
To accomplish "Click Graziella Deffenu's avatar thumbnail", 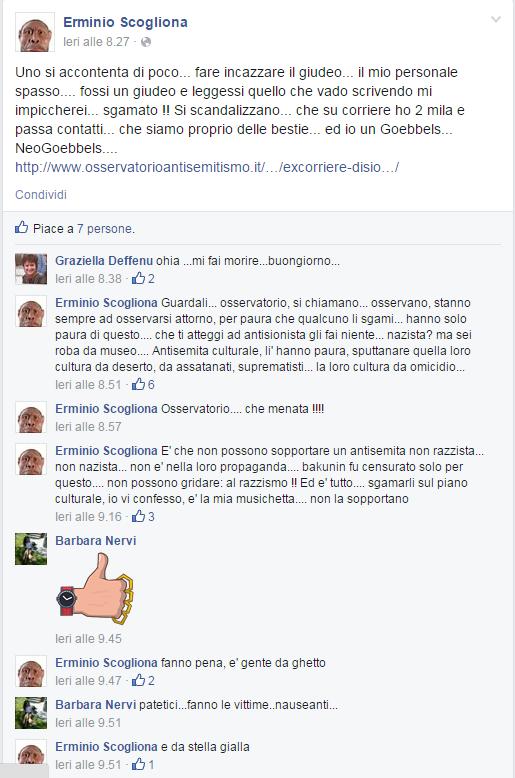I will [x=31, y=269].
